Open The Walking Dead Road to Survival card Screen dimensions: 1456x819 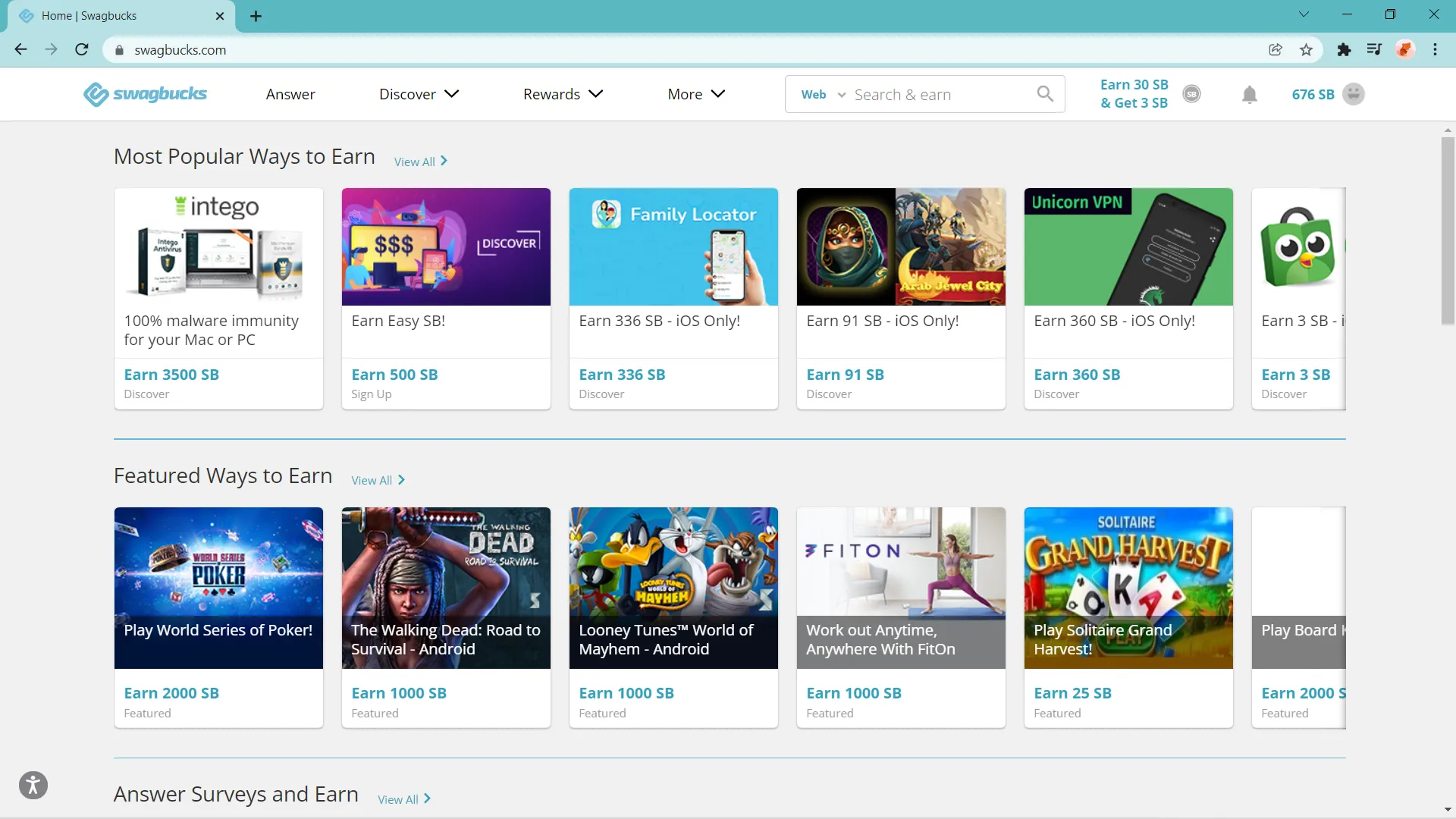(446, 617)
